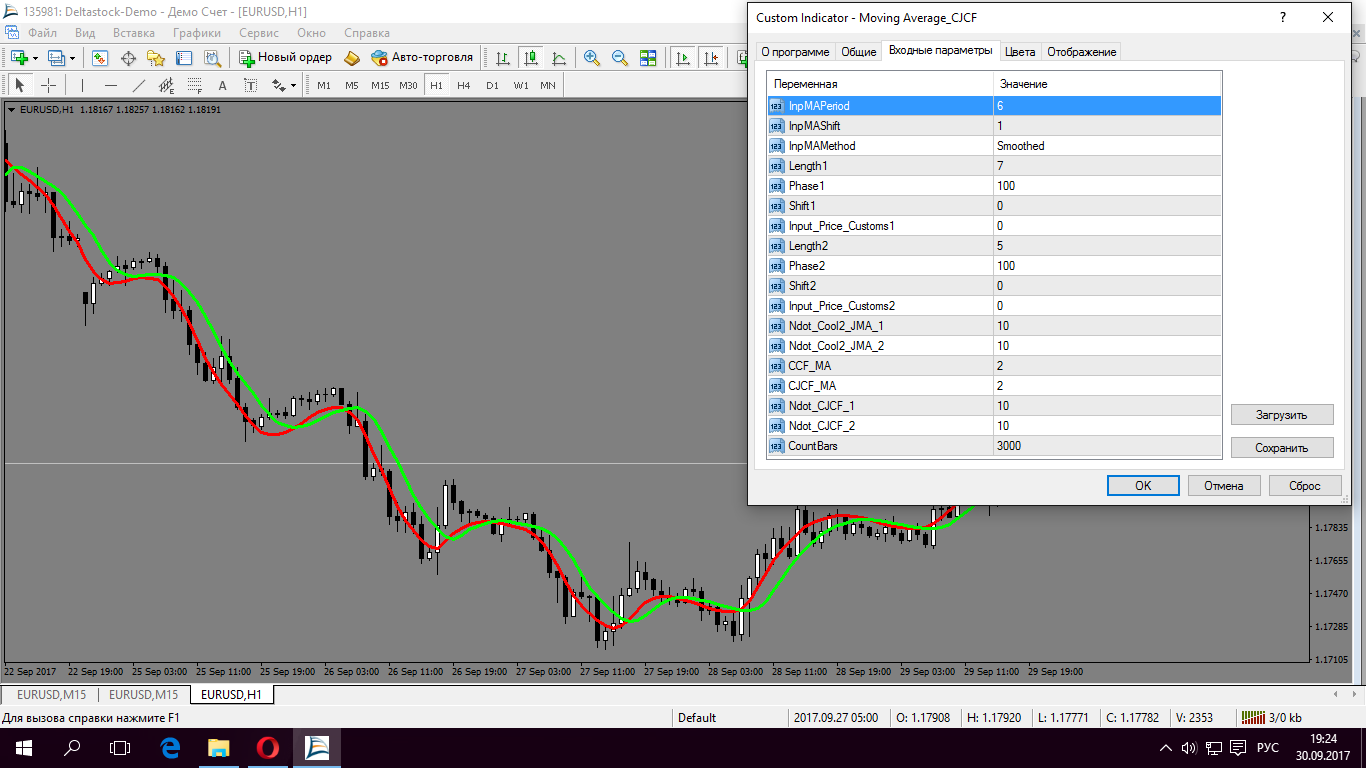Tile chart windows icon

[x=648, y=58]
